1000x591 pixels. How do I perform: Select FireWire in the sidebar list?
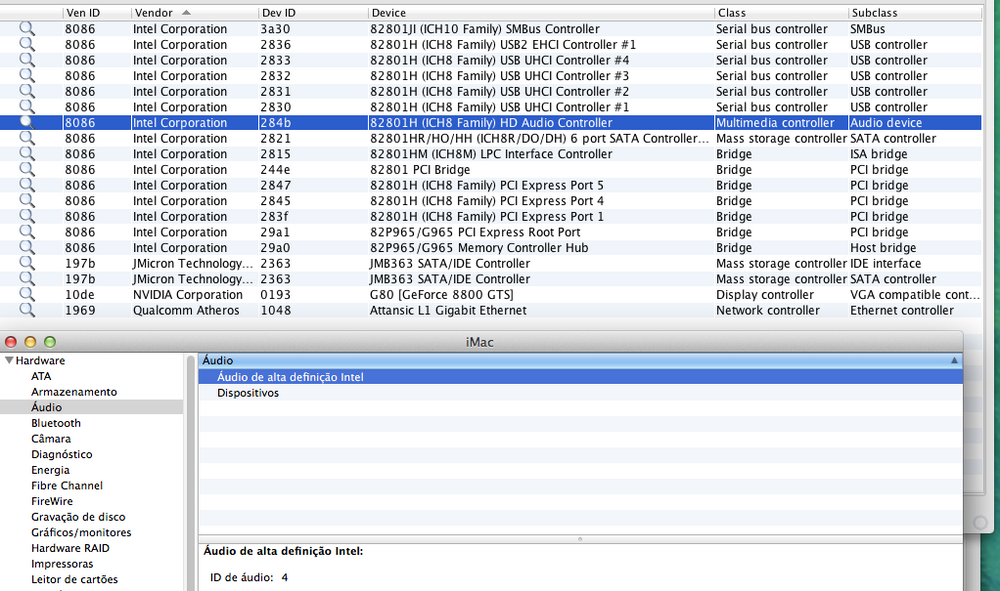tap(52, 501)
